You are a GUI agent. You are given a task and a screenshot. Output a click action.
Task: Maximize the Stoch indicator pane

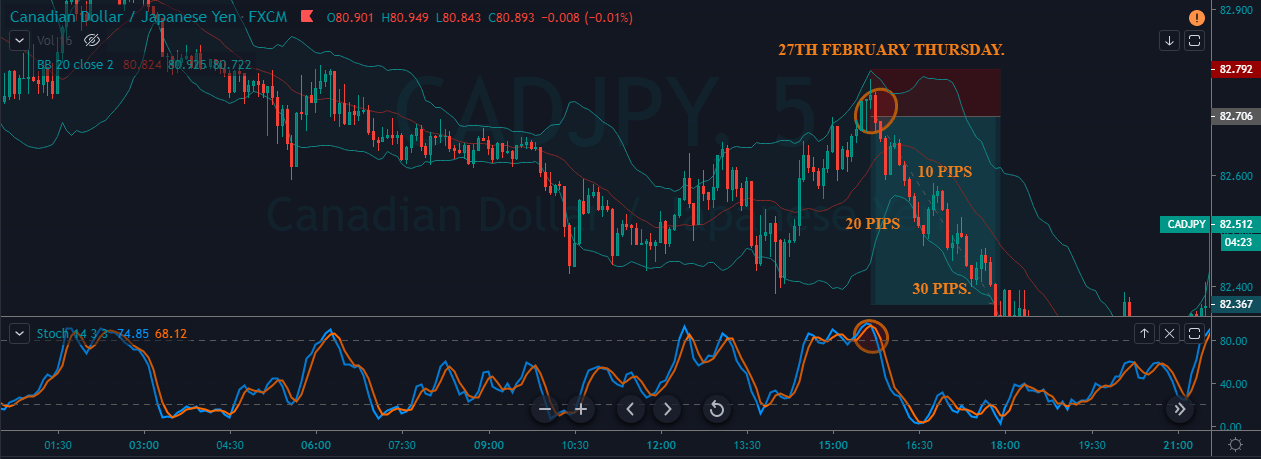pyautogui.click(x=1195, y=333)
